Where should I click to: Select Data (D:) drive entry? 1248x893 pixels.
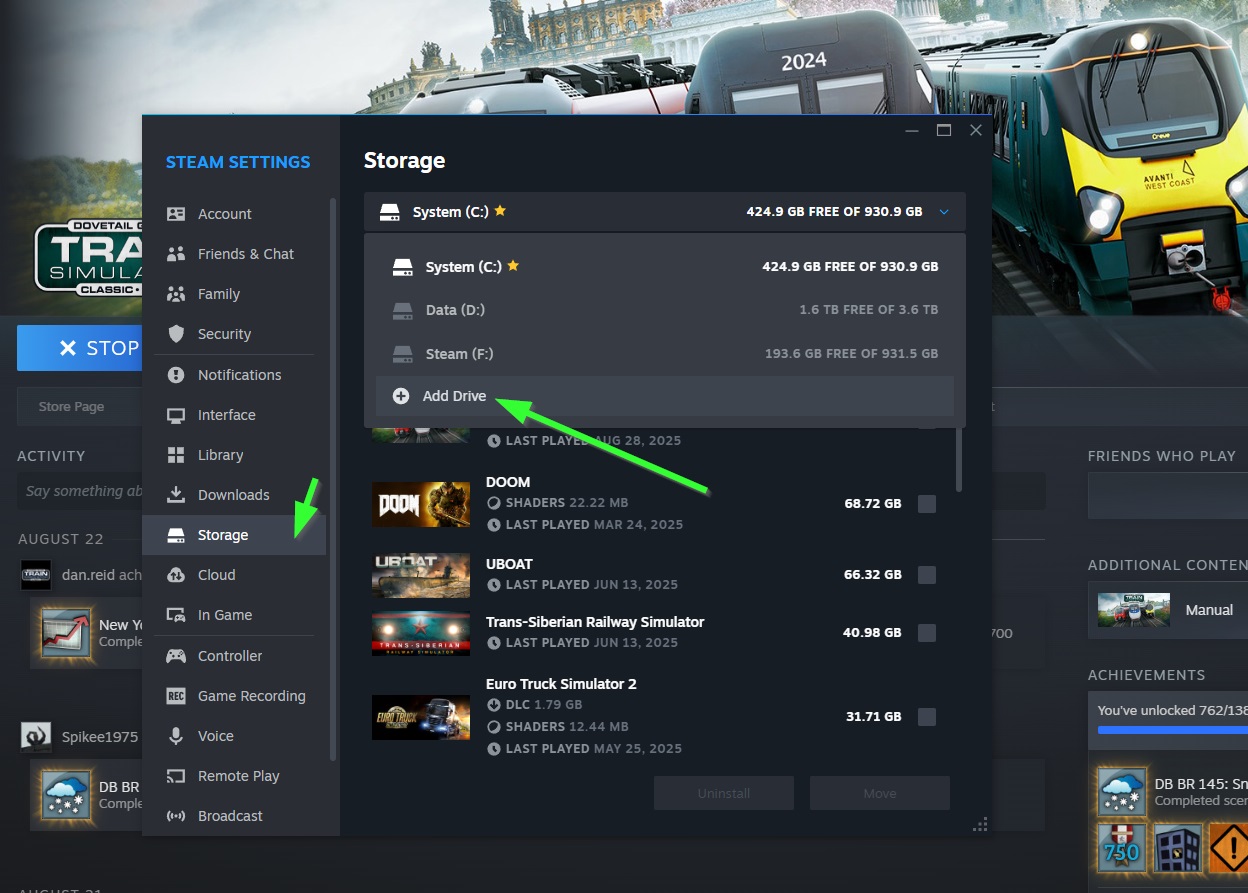[x=664, y=310]
